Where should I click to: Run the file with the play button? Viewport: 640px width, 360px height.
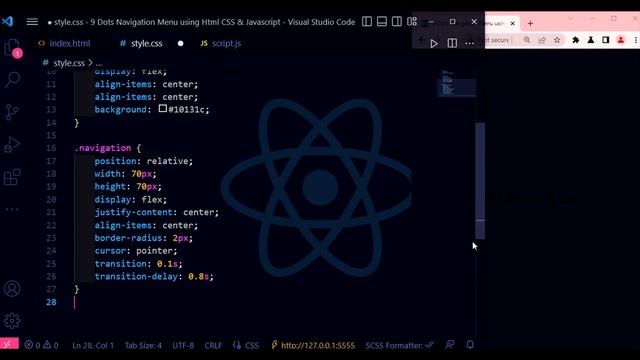(x=434, y=43)
